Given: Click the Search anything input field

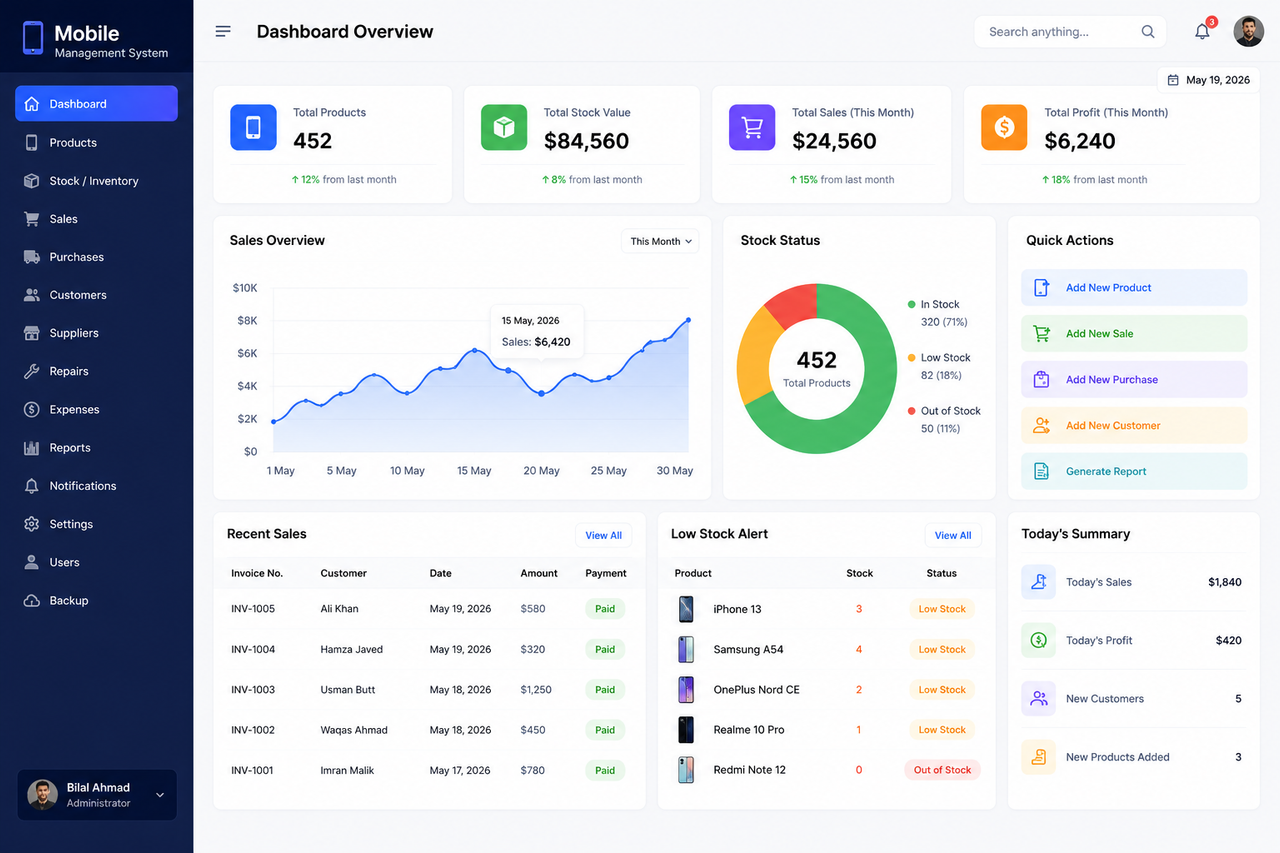Looking at the screenshot, I should click(1070, 32).
